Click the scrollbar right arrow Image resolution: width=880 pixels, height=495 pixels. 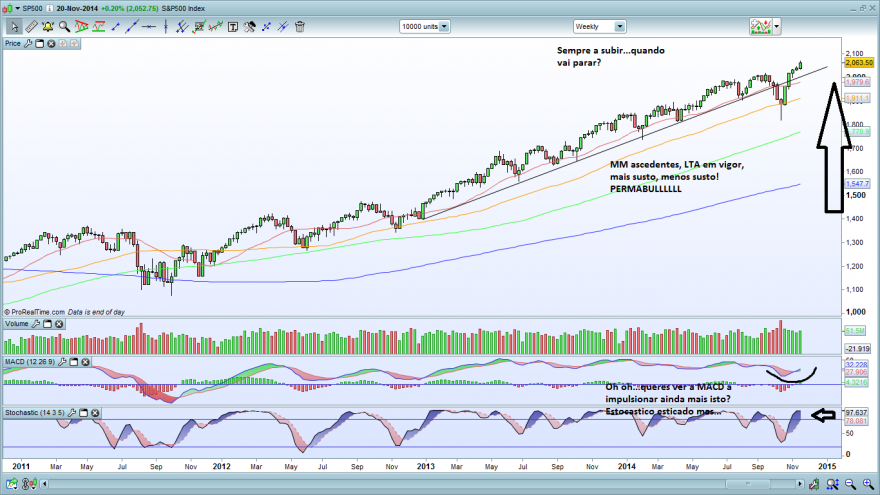pos(800,484)
